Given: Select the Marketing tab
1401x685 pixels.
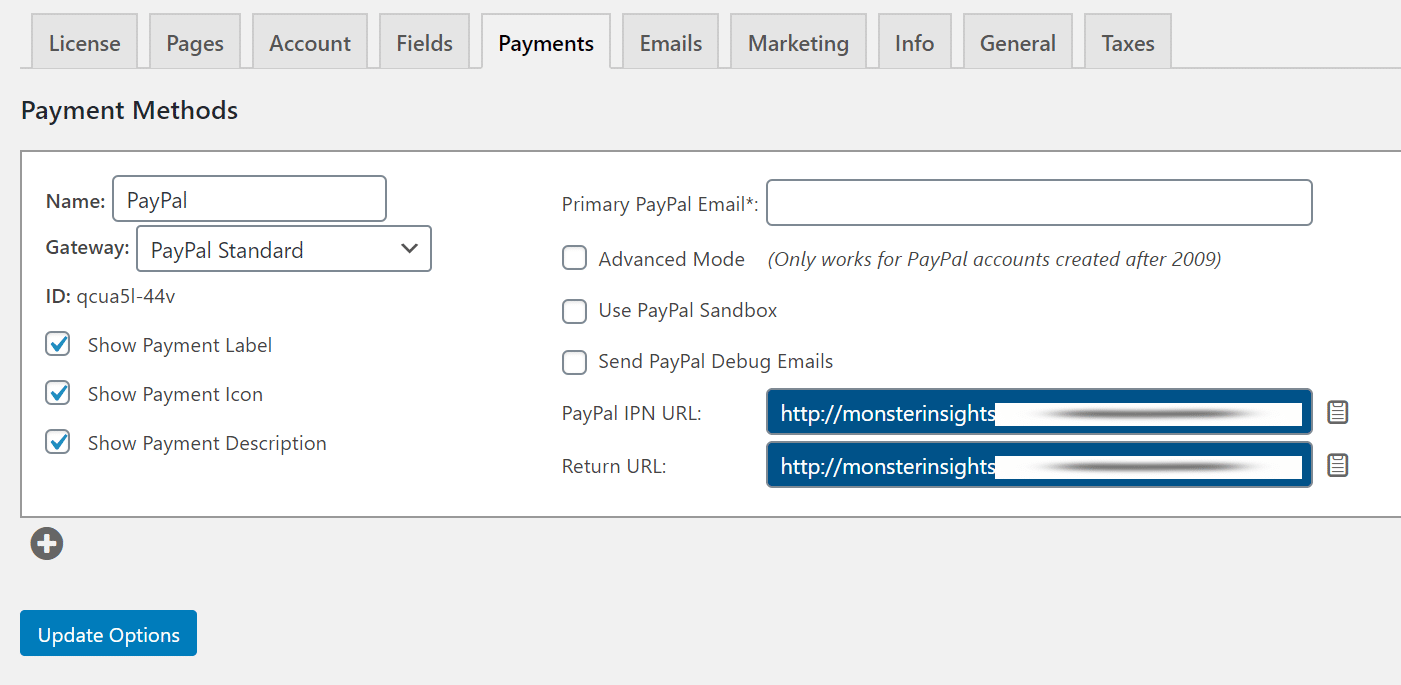Looking at the screenshot, I should (798, 43).
